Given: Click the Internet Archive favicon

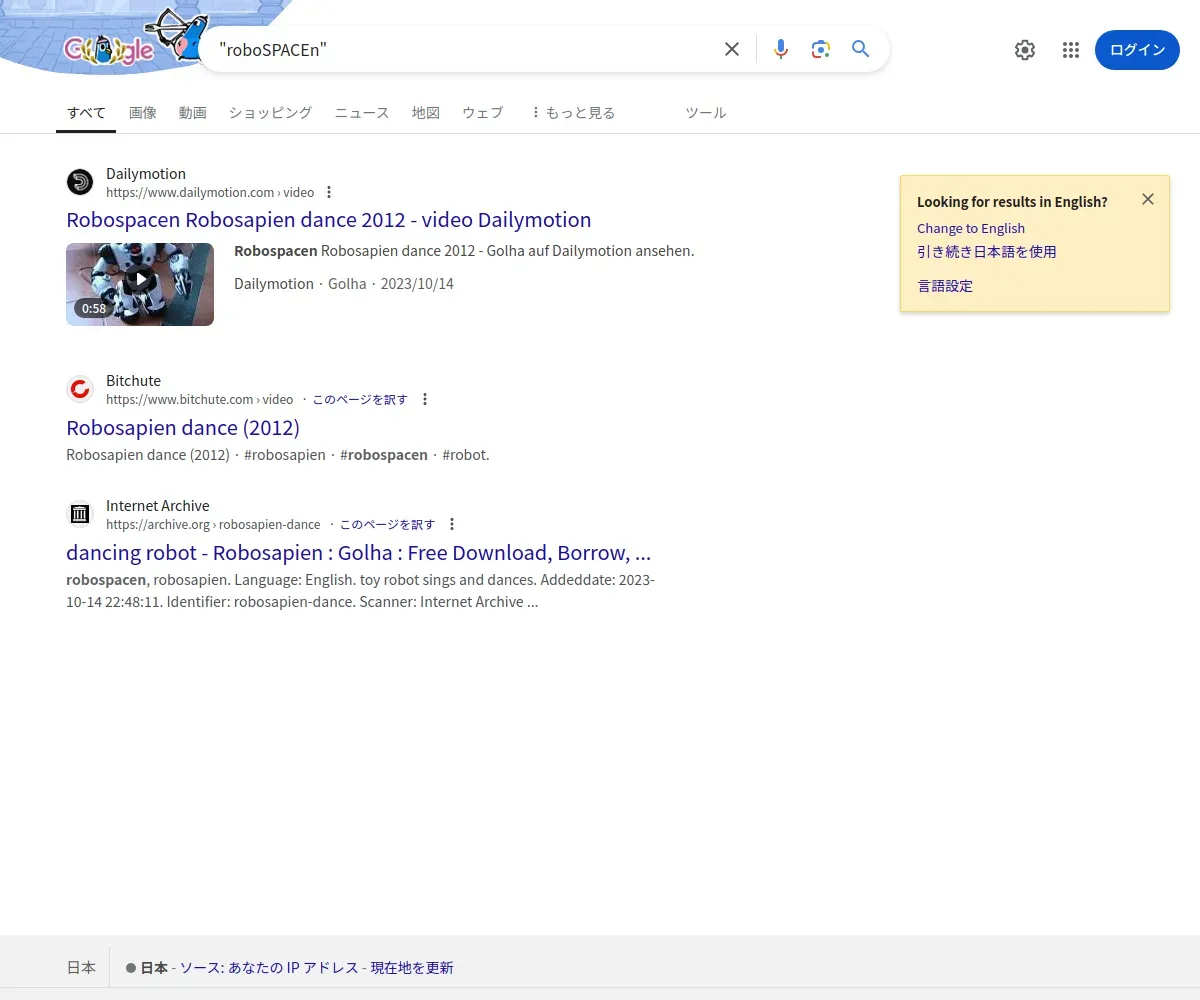Looking at the screenshot, I should (x=80, y=514).
